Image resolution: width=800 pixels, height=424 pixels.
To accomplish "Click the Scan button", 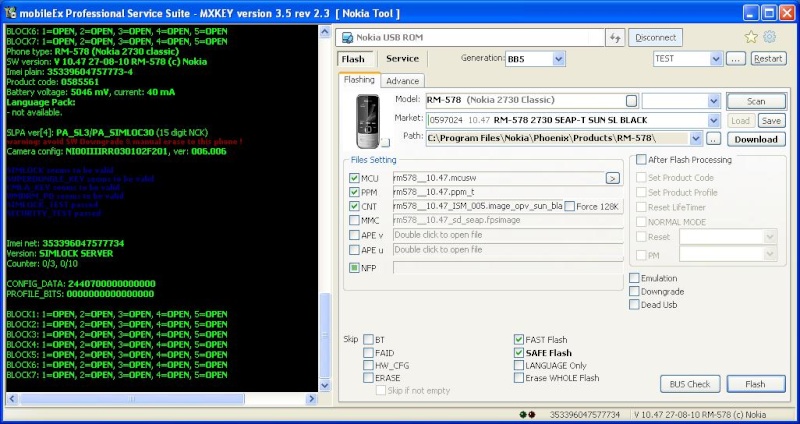I will point(756,101).
